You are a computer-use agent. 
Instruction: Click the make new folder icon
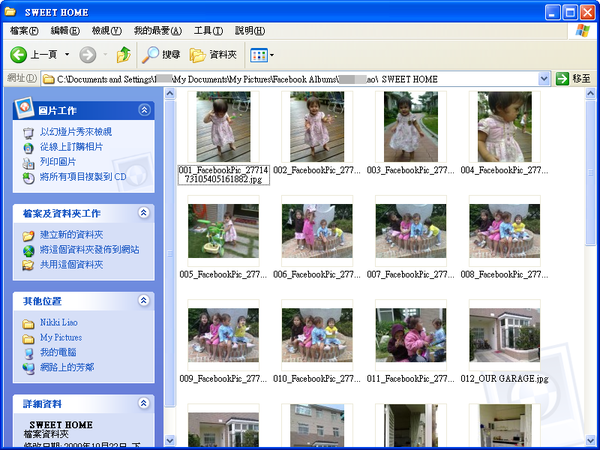pos(28,235)
